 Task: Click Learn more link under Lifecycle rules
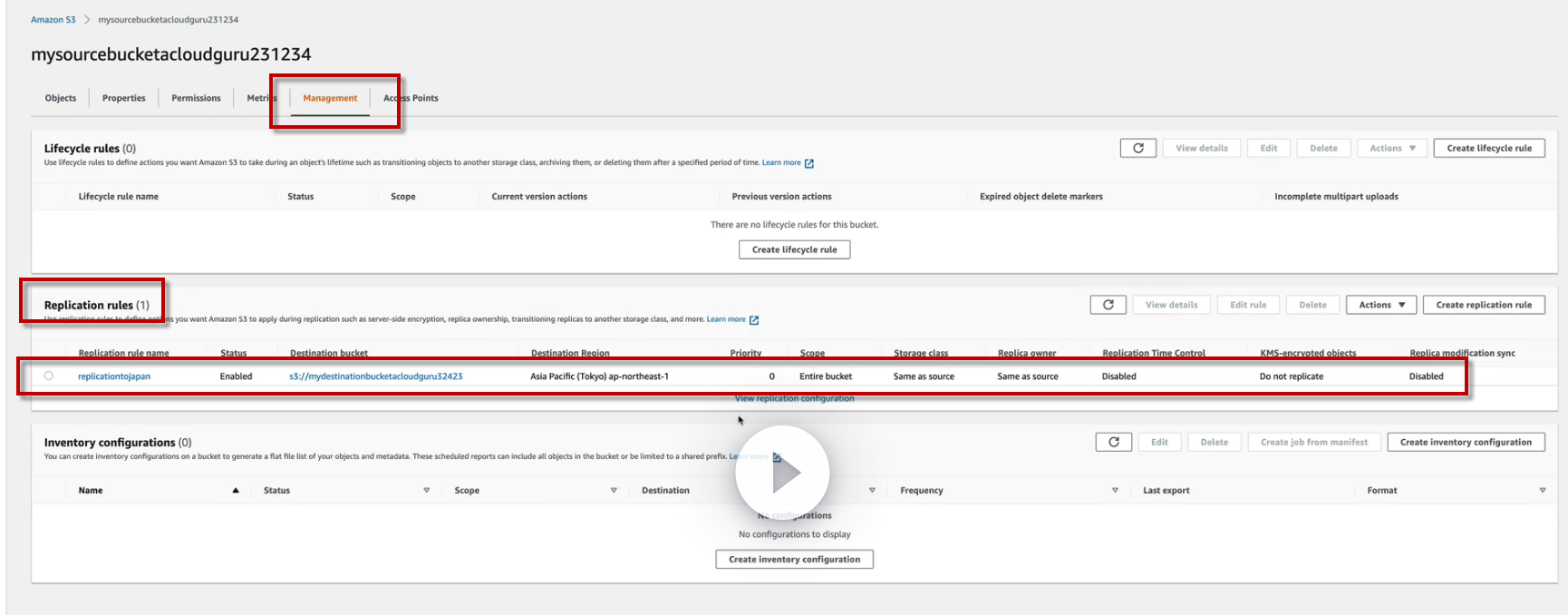(x=781, y=163)
